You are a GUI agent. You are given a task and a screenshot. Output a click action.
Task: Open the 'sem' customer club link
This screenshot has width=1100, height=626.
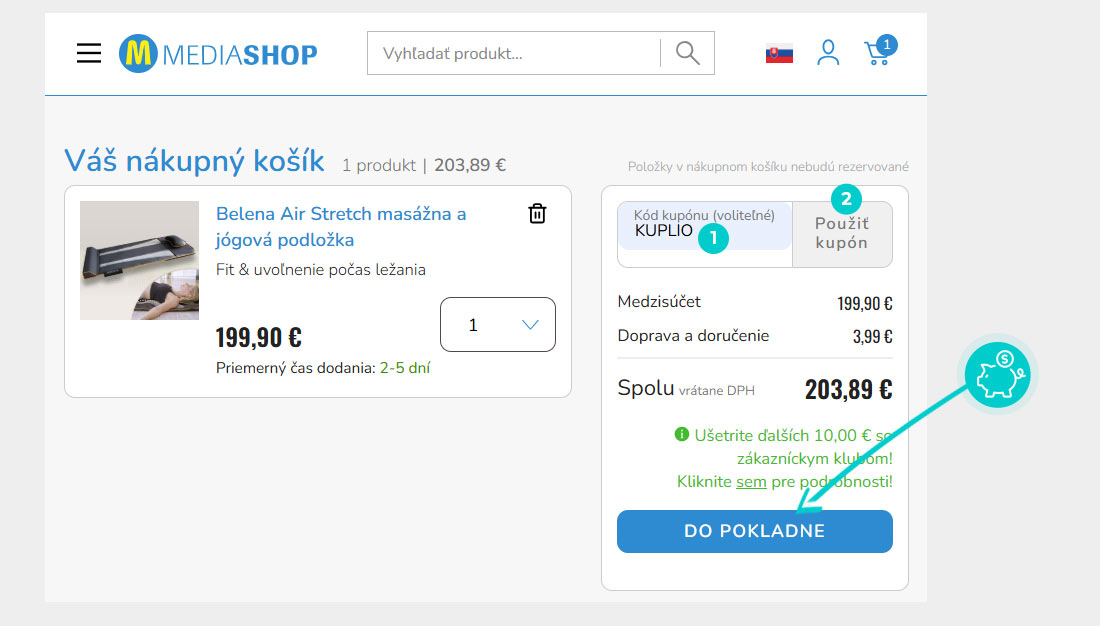pos(751,482)
